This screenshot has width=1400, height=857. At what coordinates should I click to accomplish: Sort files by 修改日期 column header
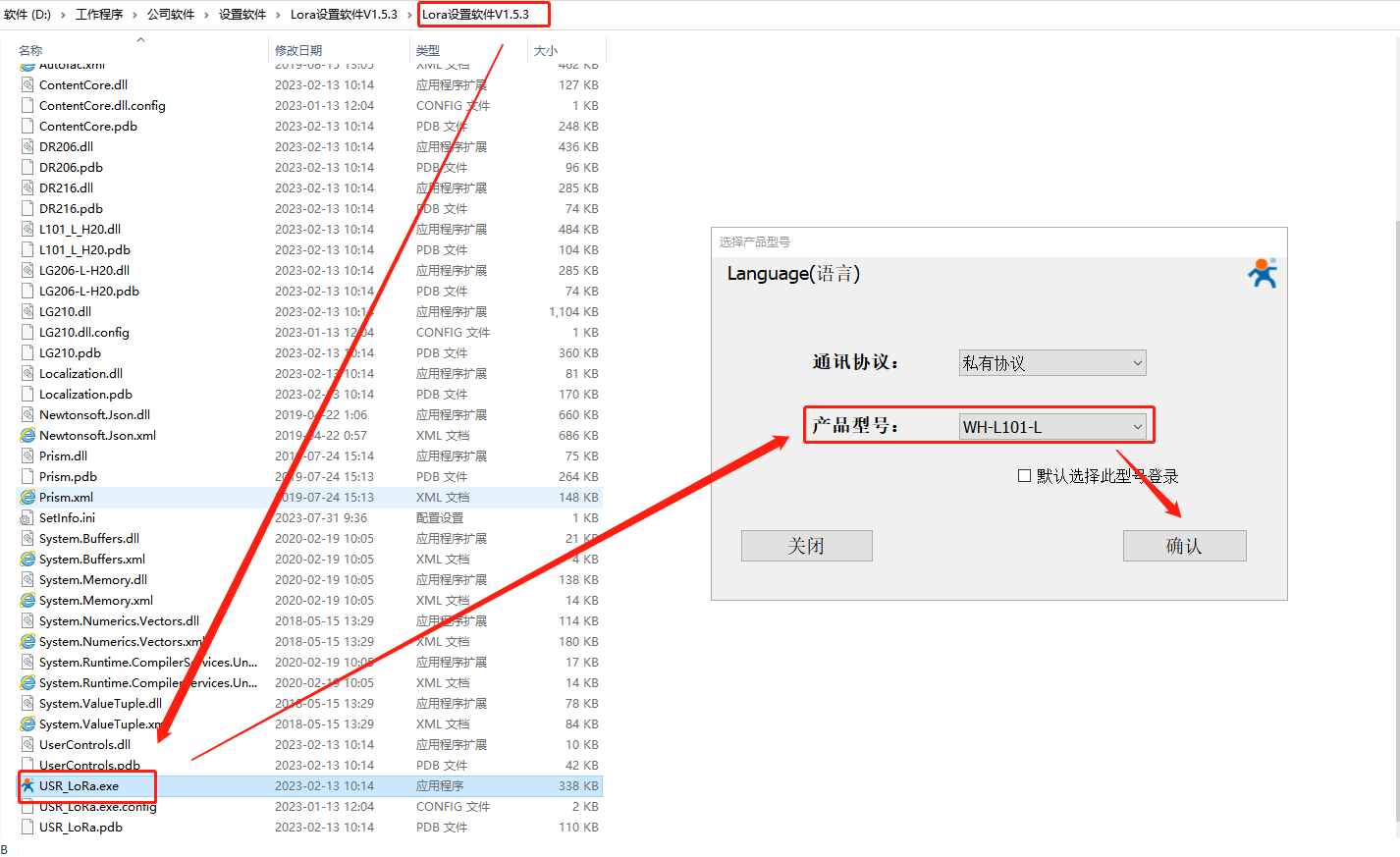(x=298, y=50)
